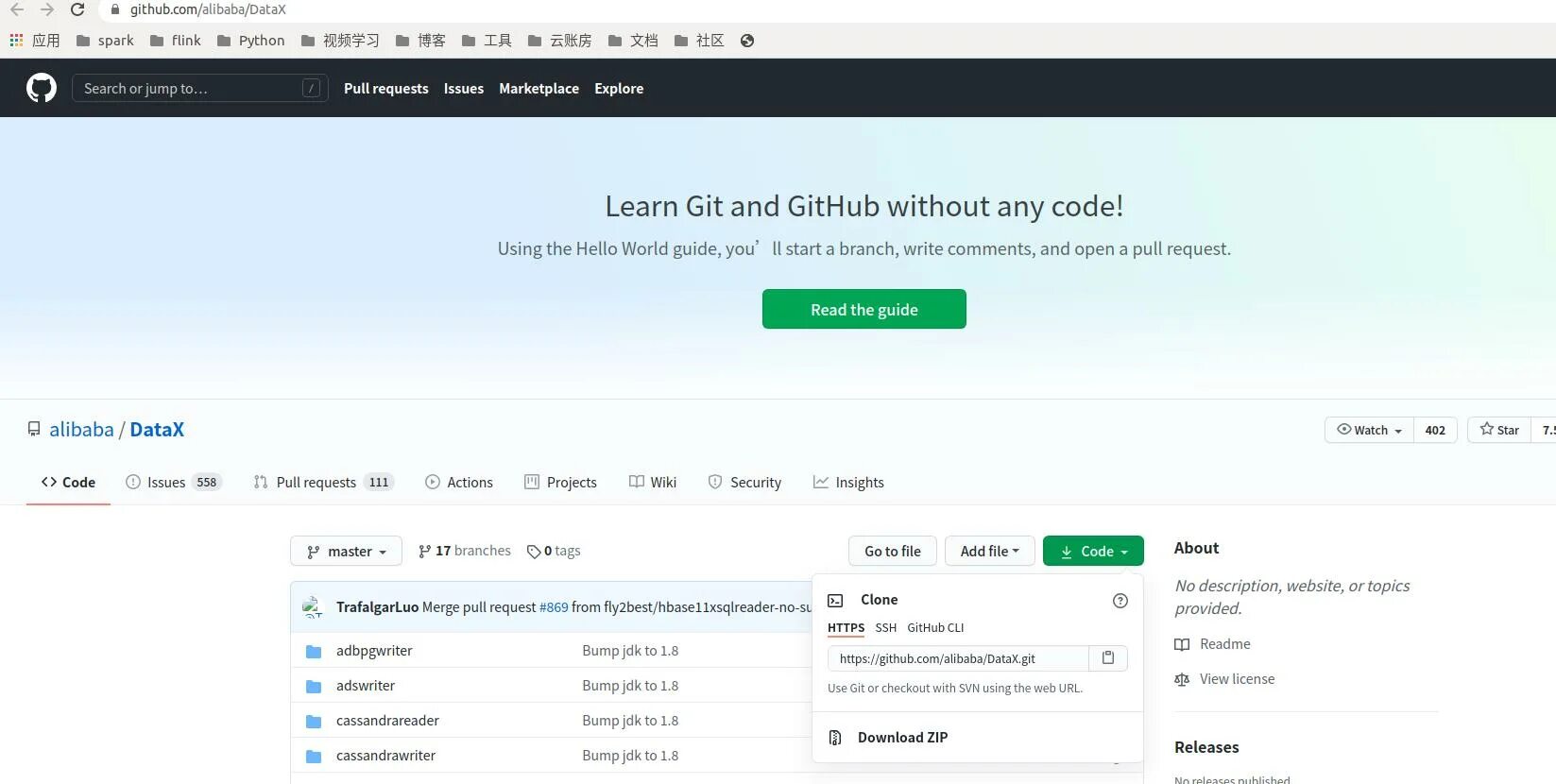Screen dimensions: 1556x784
Task: Open pull request #869 link
Action: [554, 607]
